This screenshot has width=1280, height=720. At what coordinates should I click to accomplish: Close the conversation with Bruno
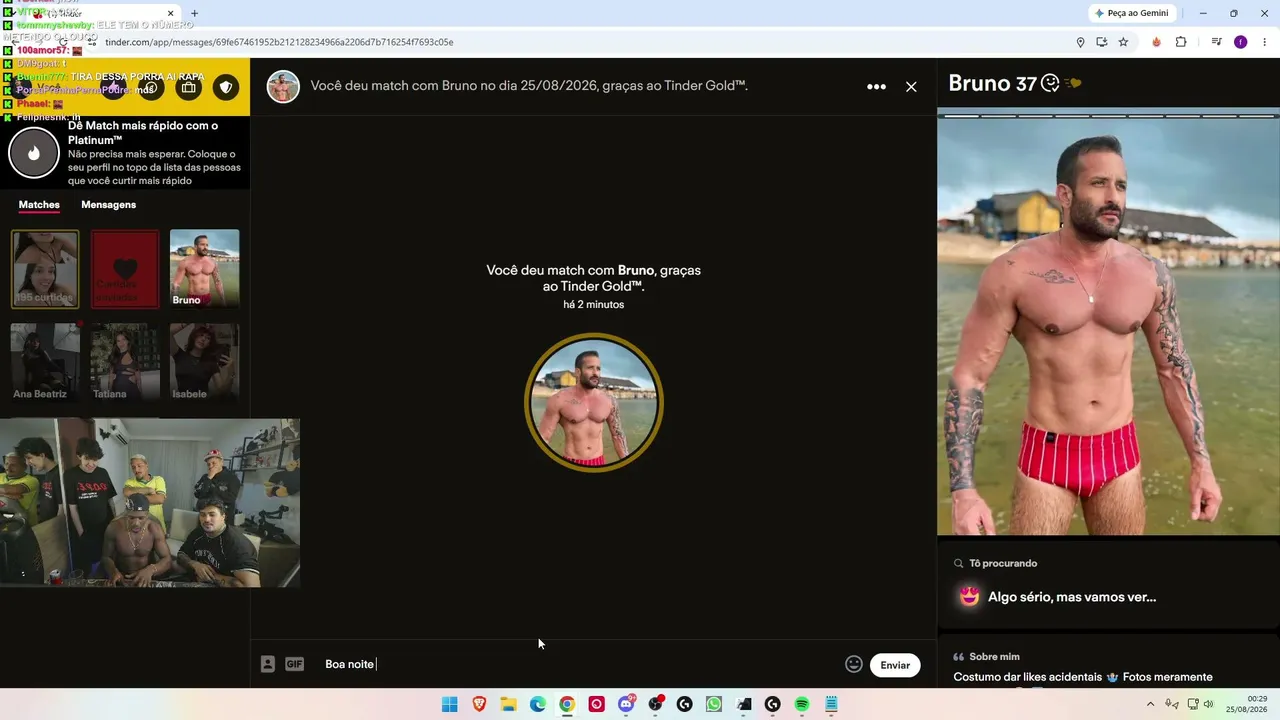[x=911, y=87]
